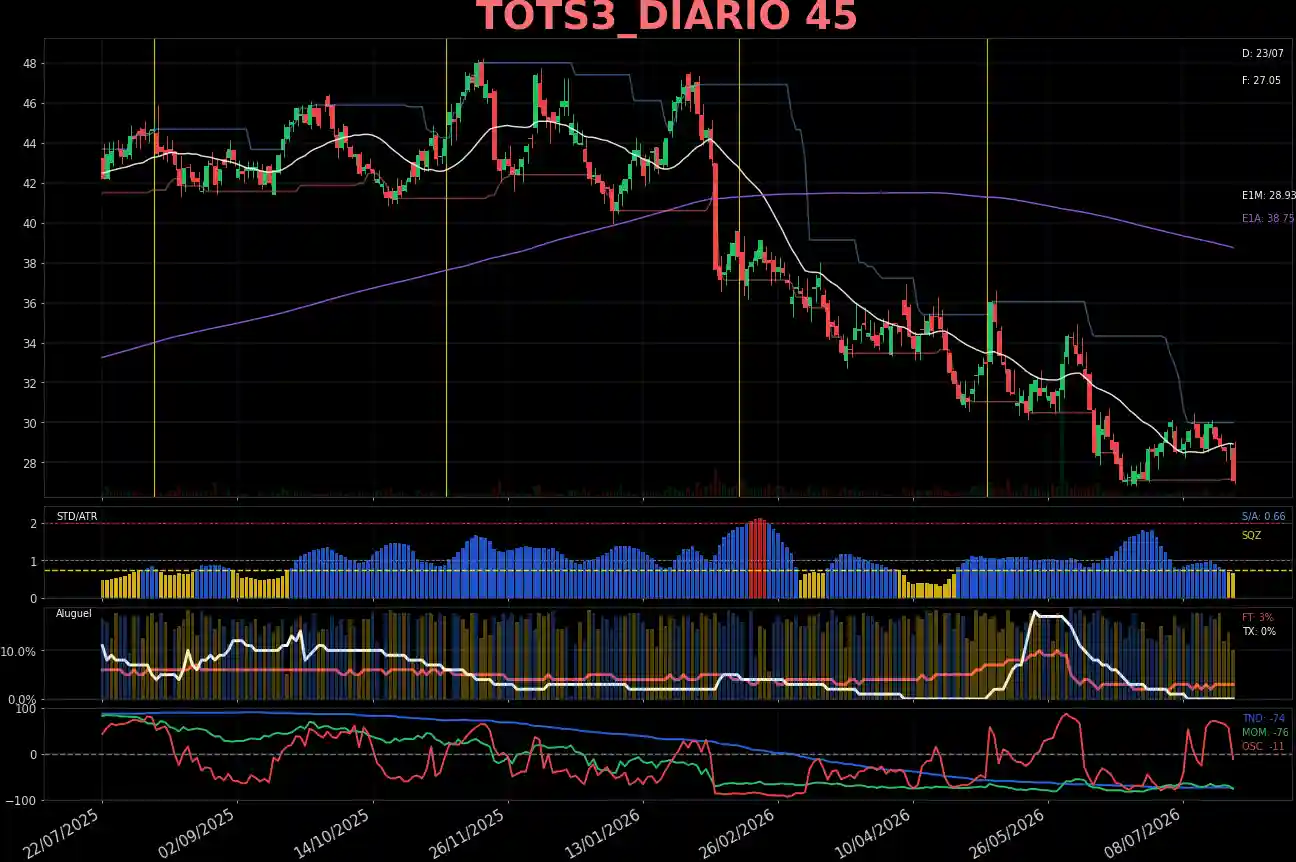The height and width of the screenshot is (862, 1296).
Task: Select the 28 price axis label
Action: click(x=30, y=464)
